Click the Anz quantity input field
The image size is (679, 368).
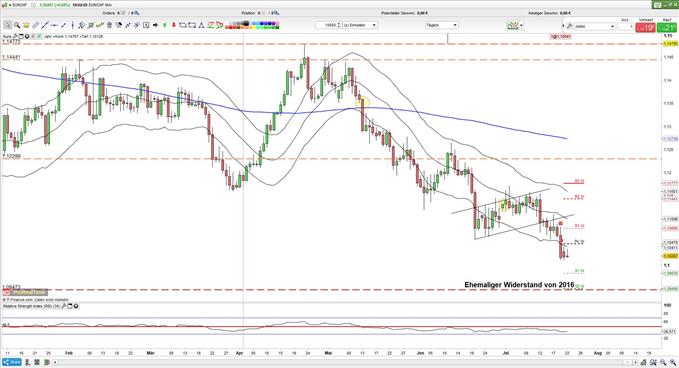coord(626,26)
